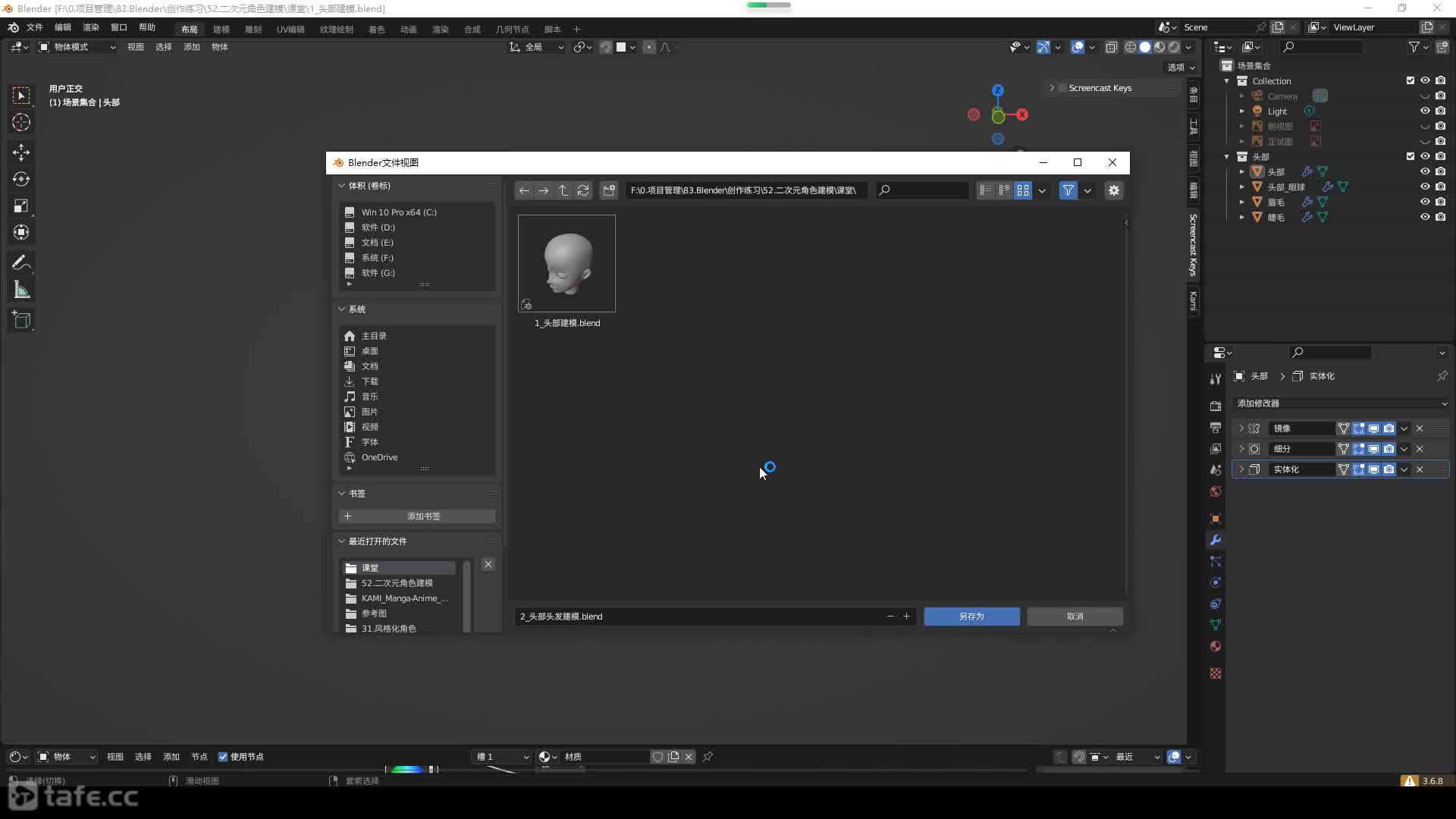1456x819 pixels.
Task: Open the 文件 menu
Action: [x=35, y=27]
